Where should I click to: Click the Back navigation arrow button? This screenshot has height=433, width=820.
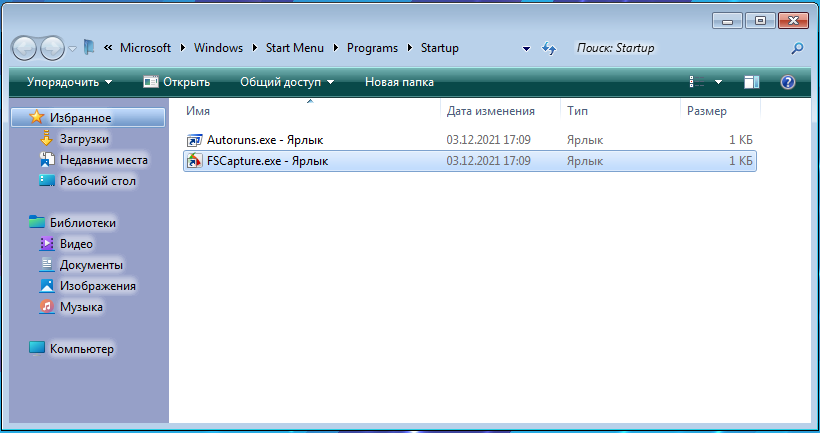25,47
